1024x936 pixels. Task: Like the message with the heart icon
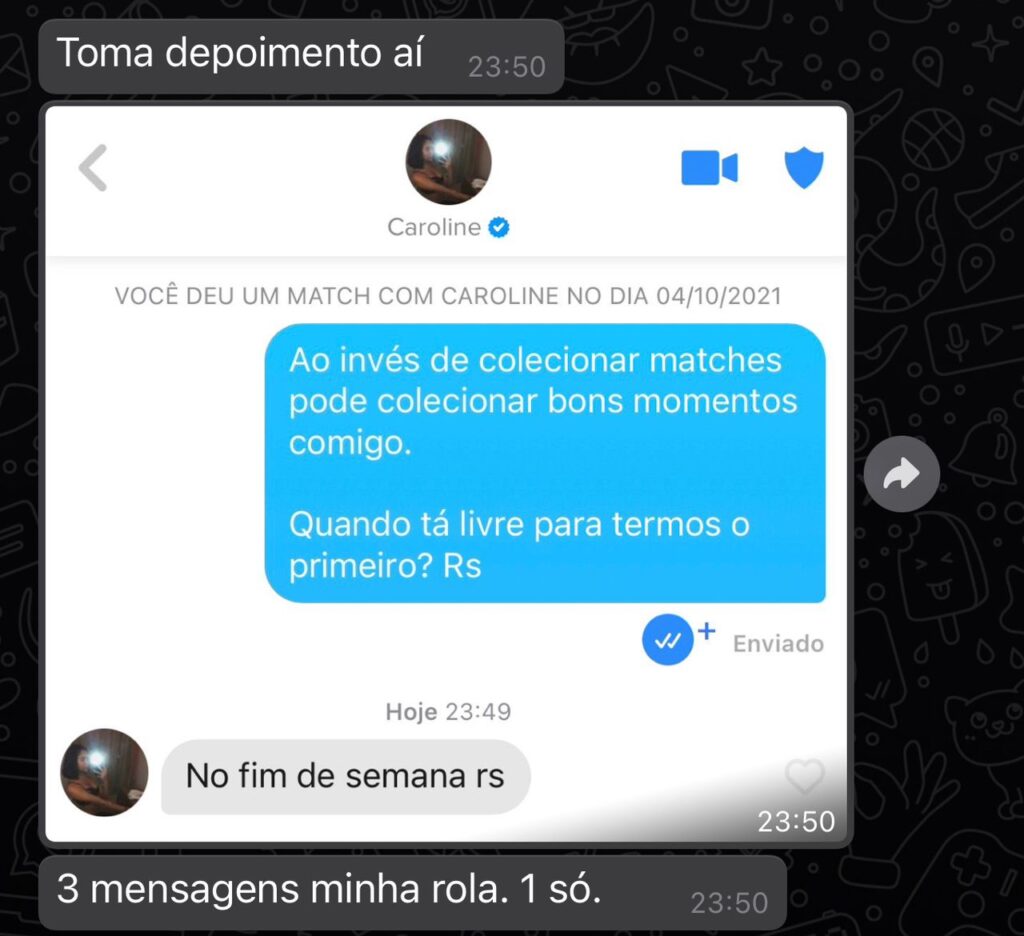pyautogui.click(x=805, y=776)
